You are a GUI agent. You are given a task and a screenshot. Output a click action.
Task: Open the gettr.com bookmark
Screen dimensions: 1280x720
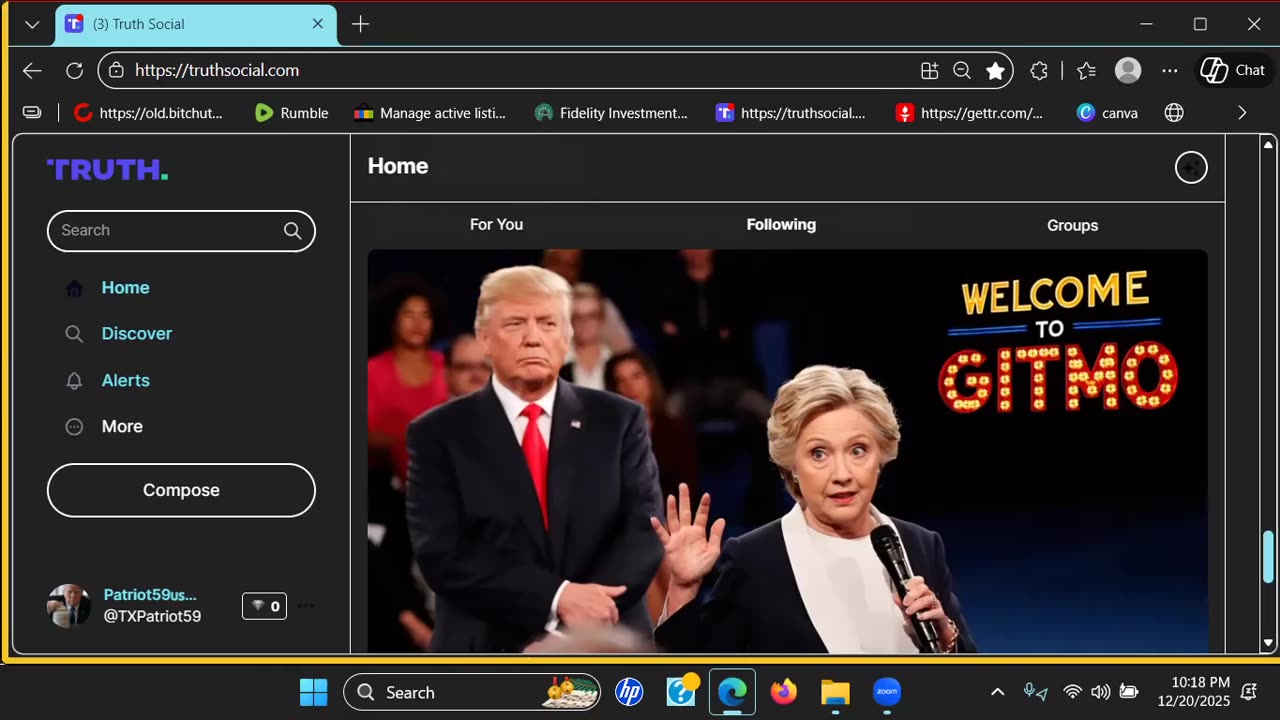[969, 113]
